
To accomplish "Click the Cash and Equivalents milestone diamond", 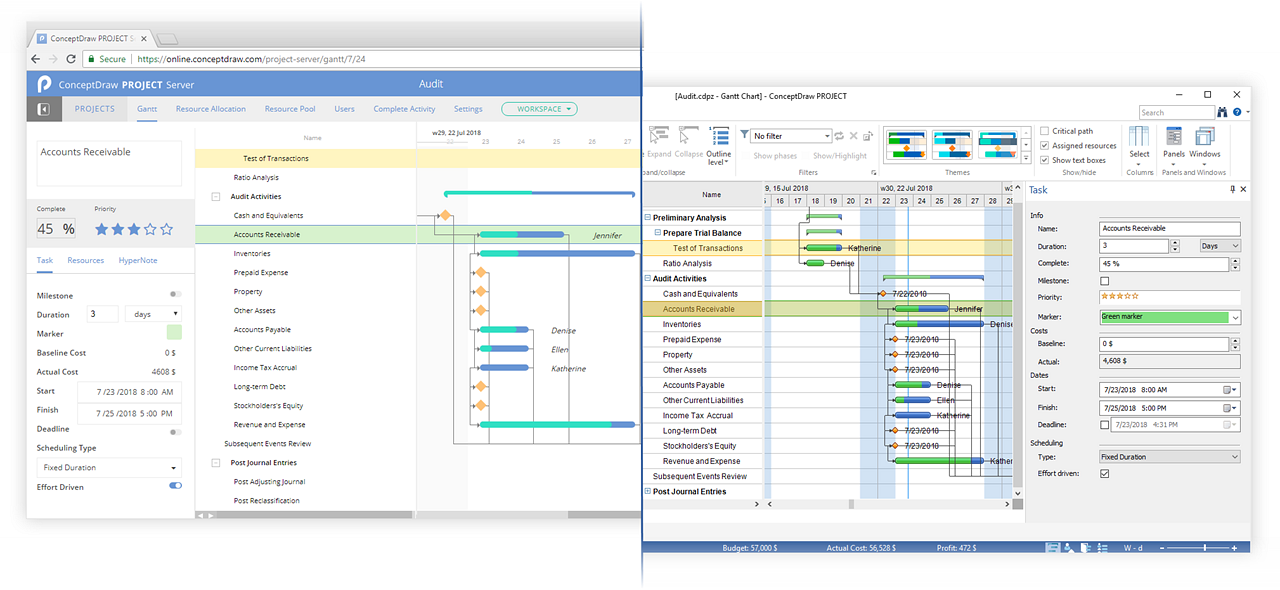I will [x=445, y=215].
